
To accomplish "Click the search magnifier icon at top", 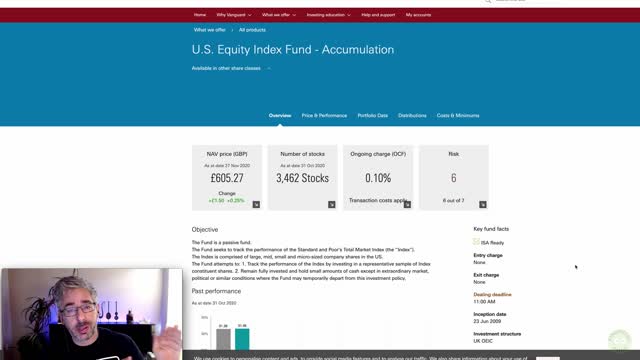I will coord(488,1).
